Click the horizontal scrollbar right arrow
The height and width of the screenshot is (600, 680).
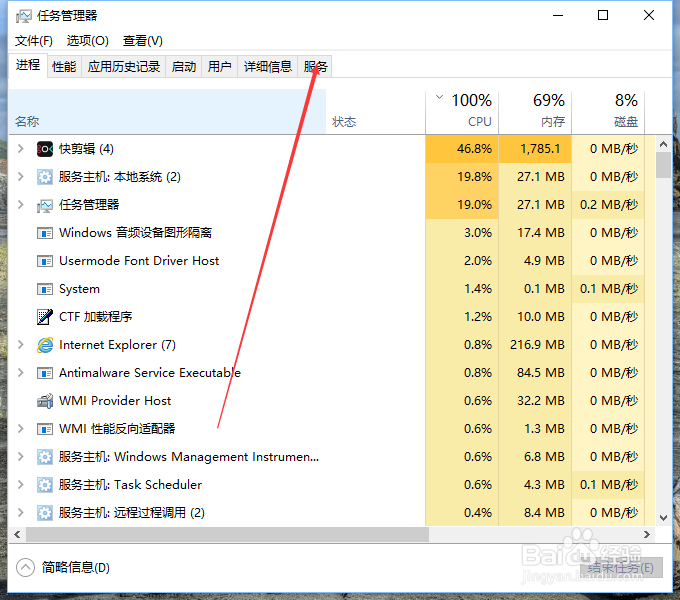click(x=647, y=535)
